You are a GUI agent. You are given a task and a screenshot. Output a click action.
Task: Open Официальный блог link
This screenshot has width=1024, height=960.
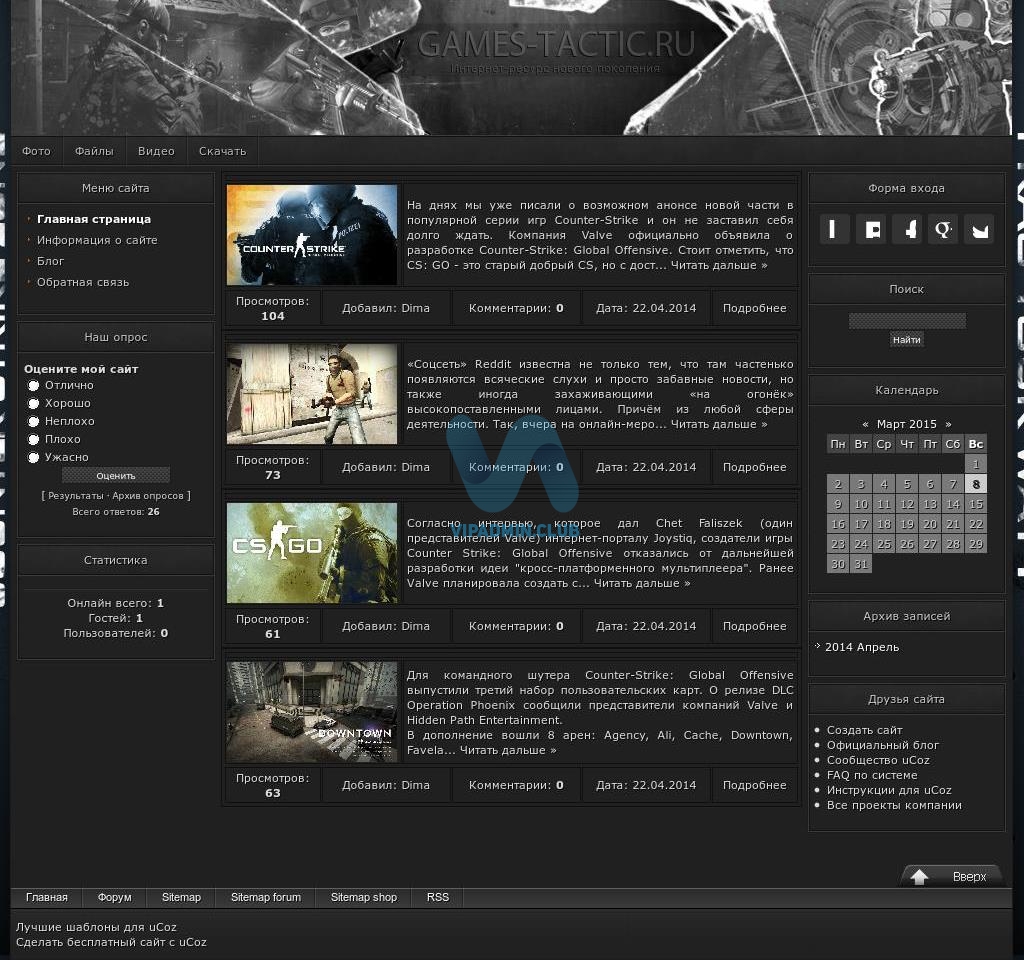tap(883, 745)
